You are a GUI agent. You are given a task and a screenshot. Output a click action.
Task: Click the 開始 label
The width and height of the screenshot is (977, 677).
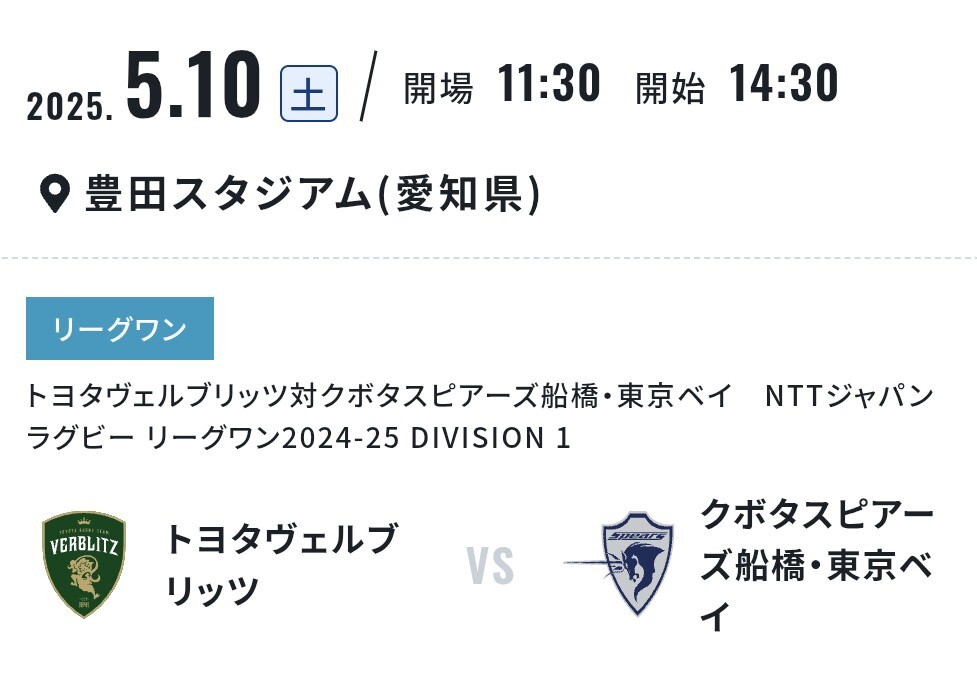click(670, 88)
